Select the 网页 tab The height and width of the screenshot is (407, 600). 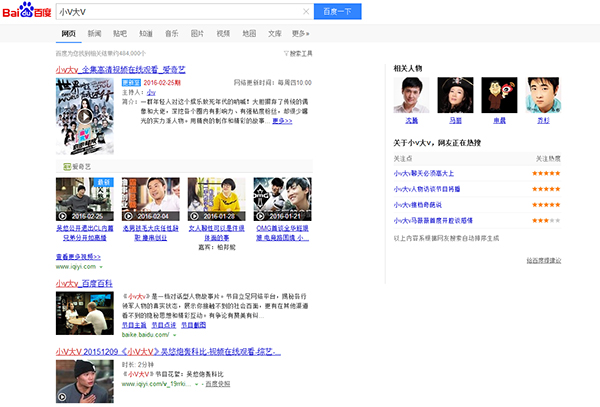pos(68,33)
